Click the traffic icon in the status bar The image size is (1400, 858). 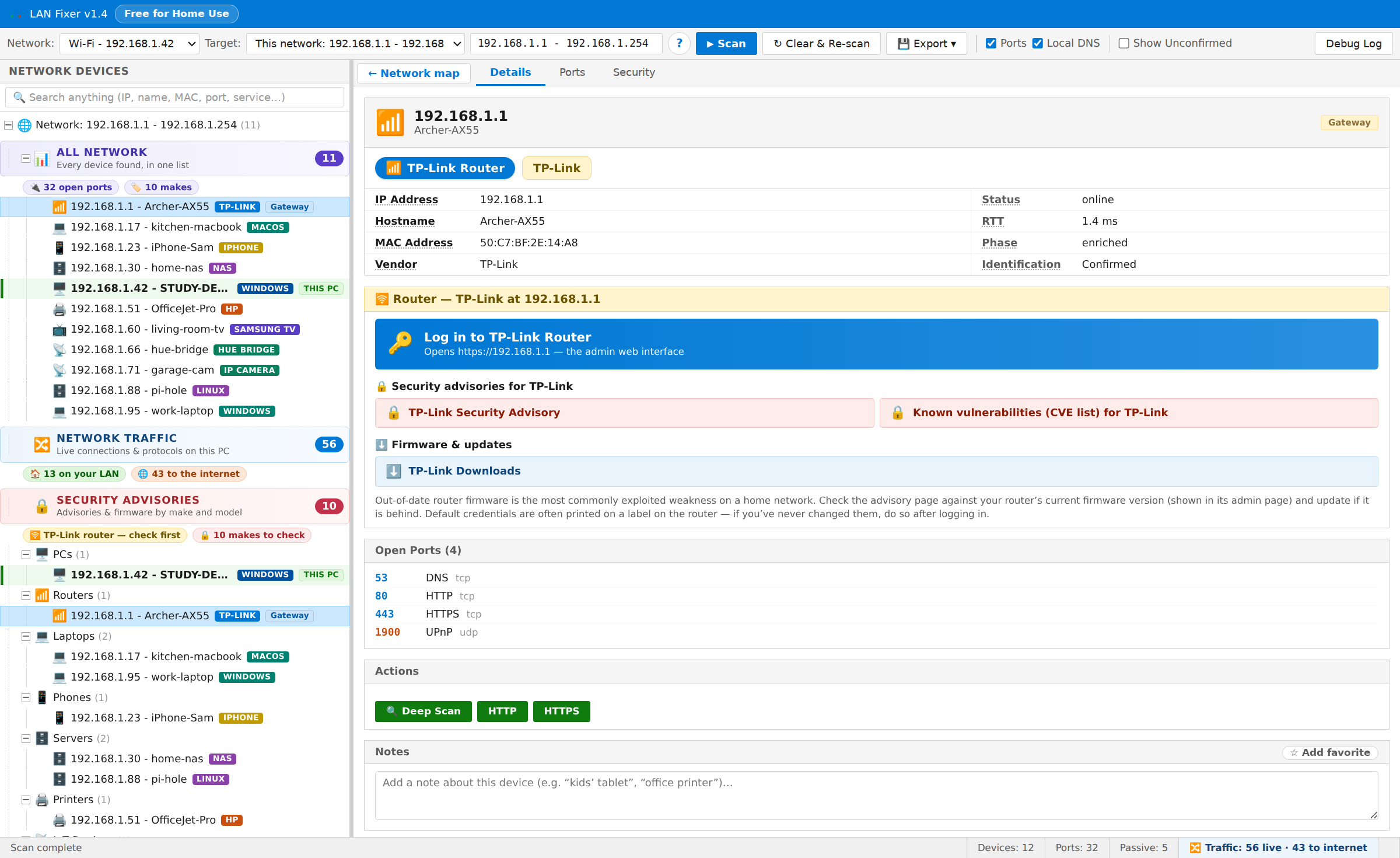(x=1195, y=847)
